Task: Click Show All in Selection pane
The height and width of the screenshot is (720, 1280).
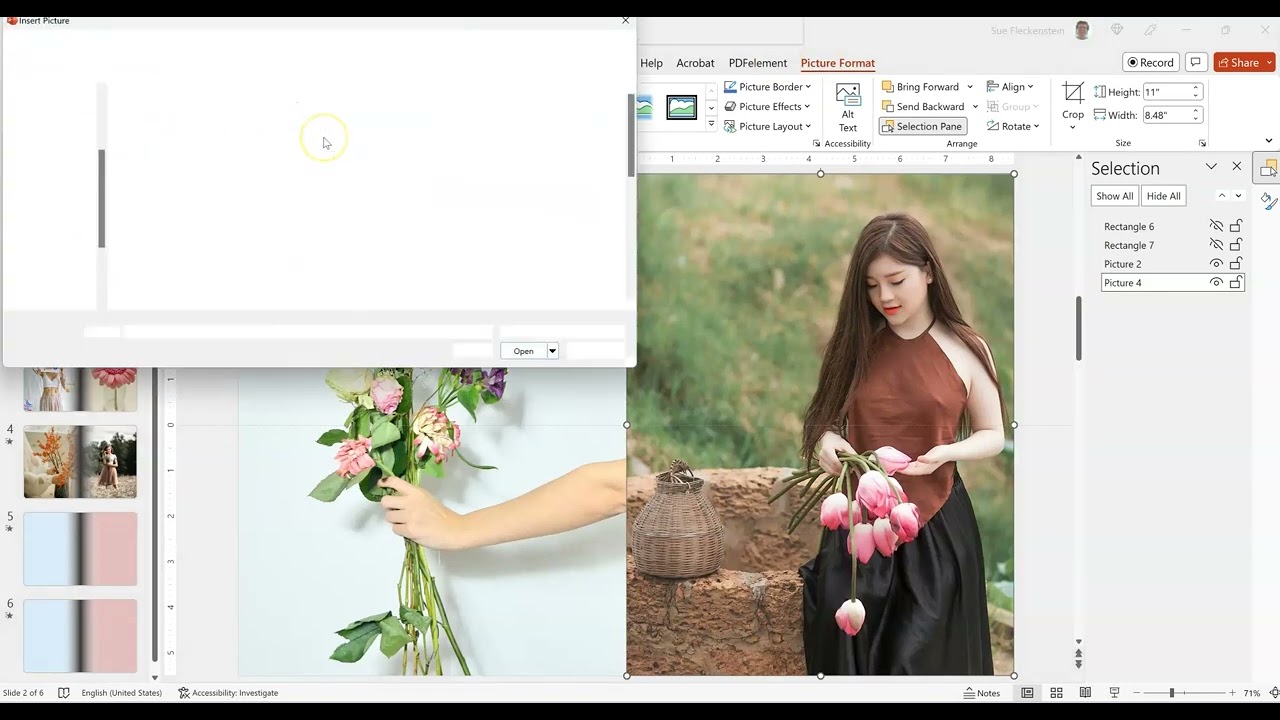Action: [x=1114, y=196]
